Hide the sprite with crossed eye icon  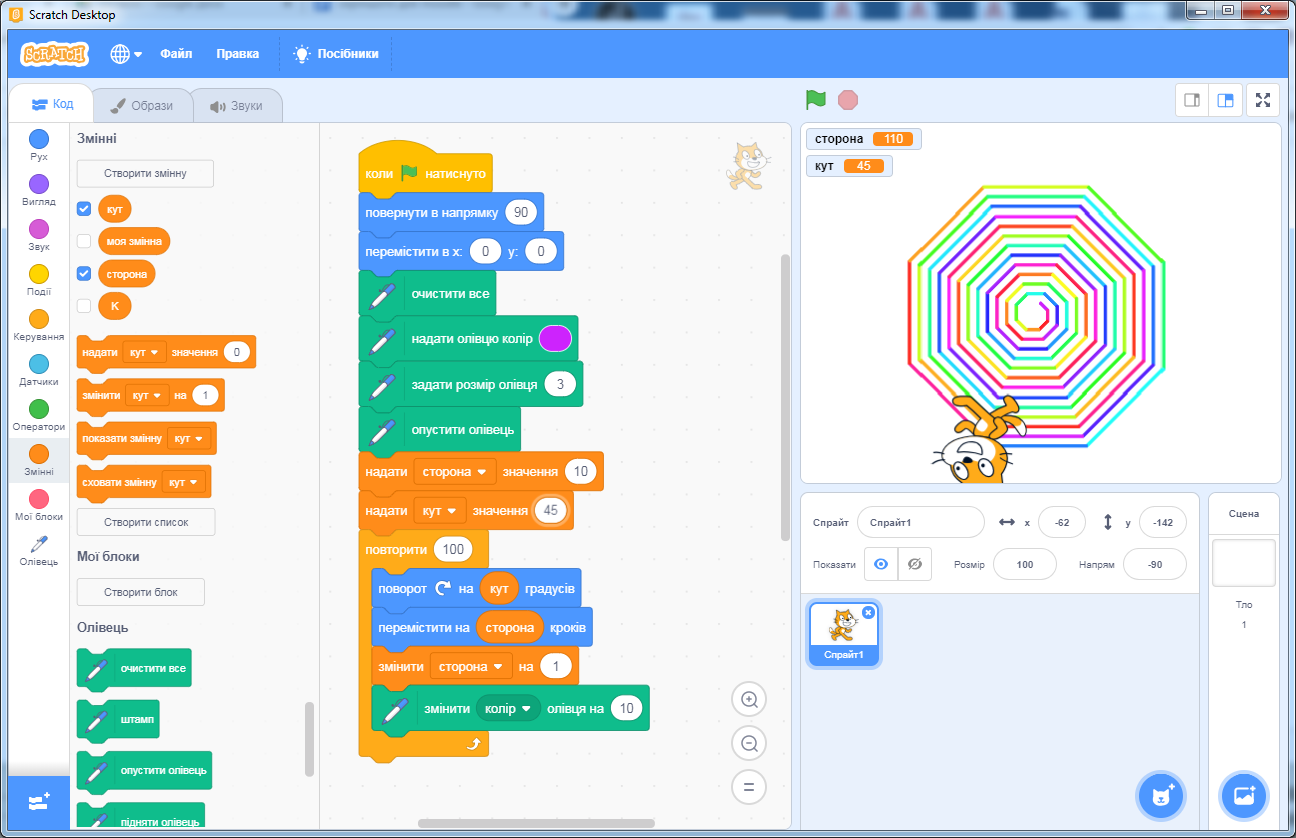(914, 564)
